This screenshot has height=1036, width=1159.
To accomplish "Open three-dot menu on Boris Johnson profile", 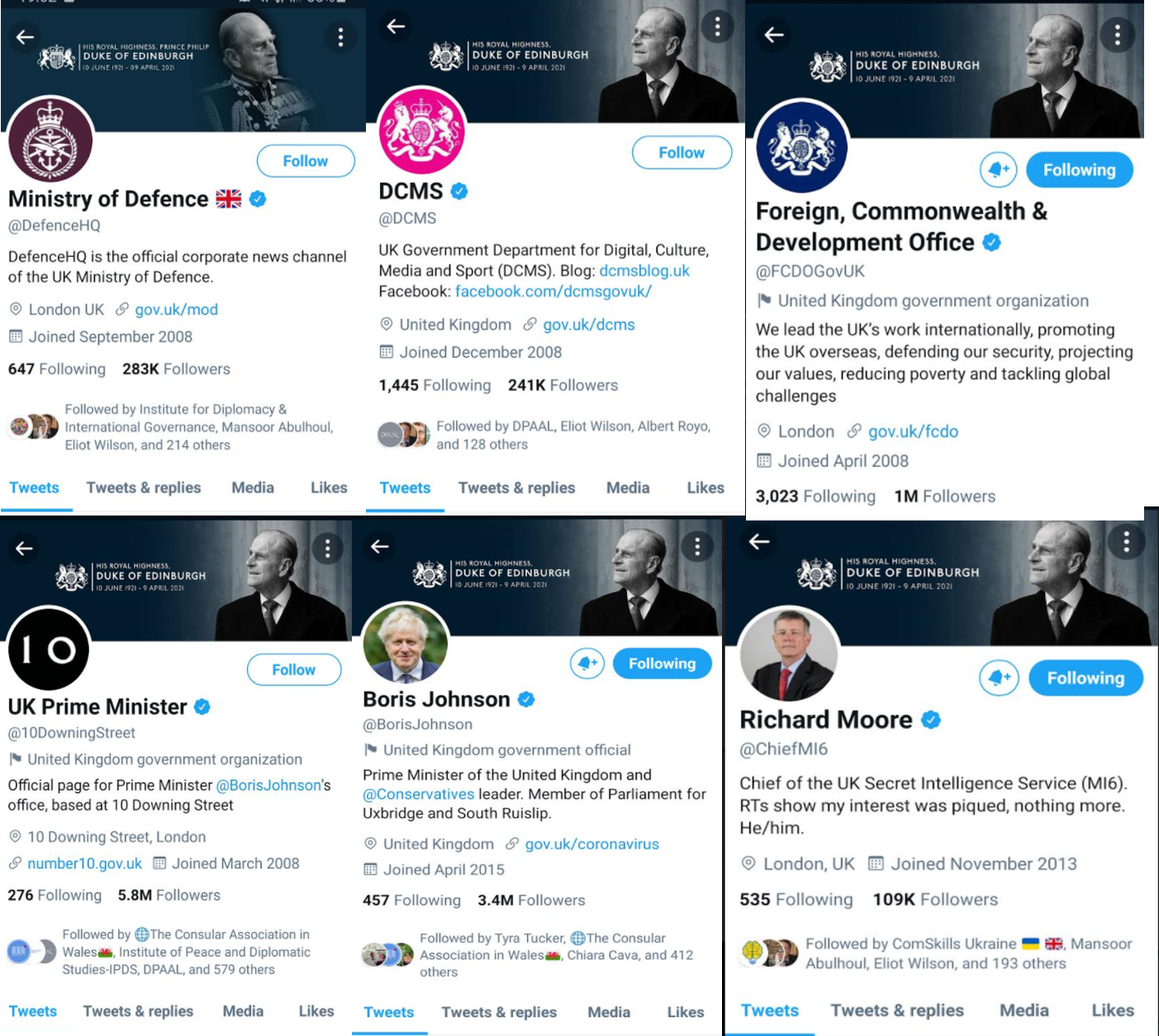I will (697, 546).
